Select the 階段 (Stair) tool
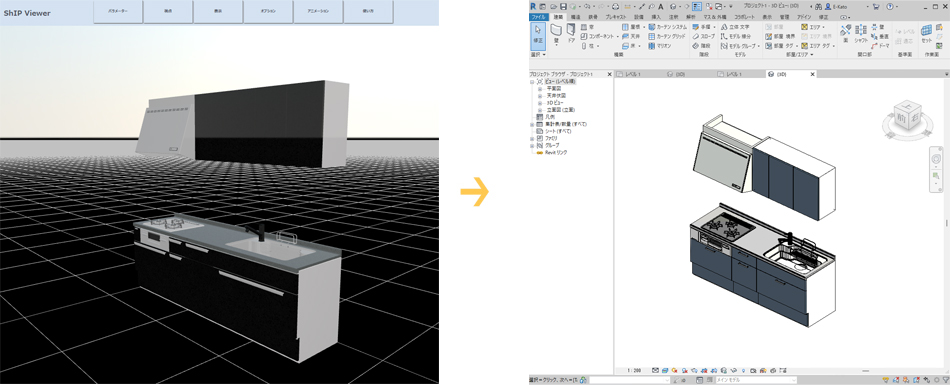This screenshot has width=950, height=385. (701, 45)
